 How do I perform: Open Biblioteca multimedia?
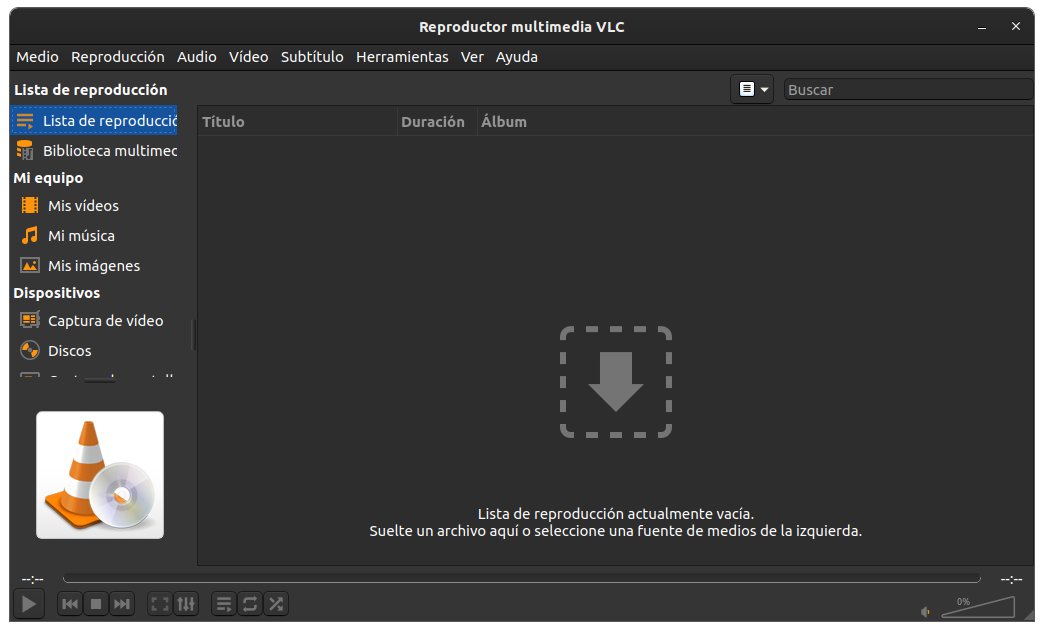pos(100,150)
